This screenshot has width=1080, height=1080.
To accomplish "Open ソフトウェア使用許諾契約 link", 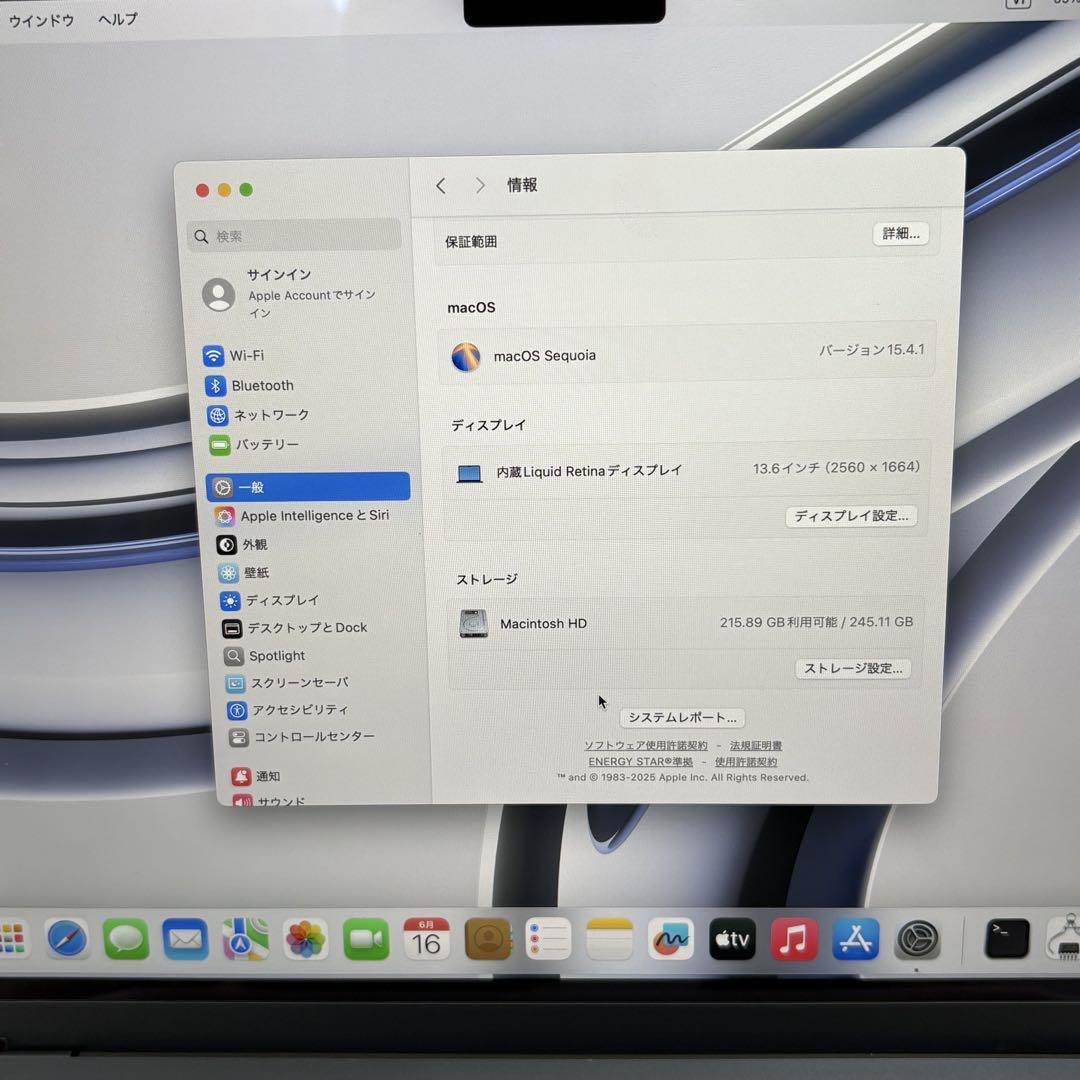I will click(645, 745).
